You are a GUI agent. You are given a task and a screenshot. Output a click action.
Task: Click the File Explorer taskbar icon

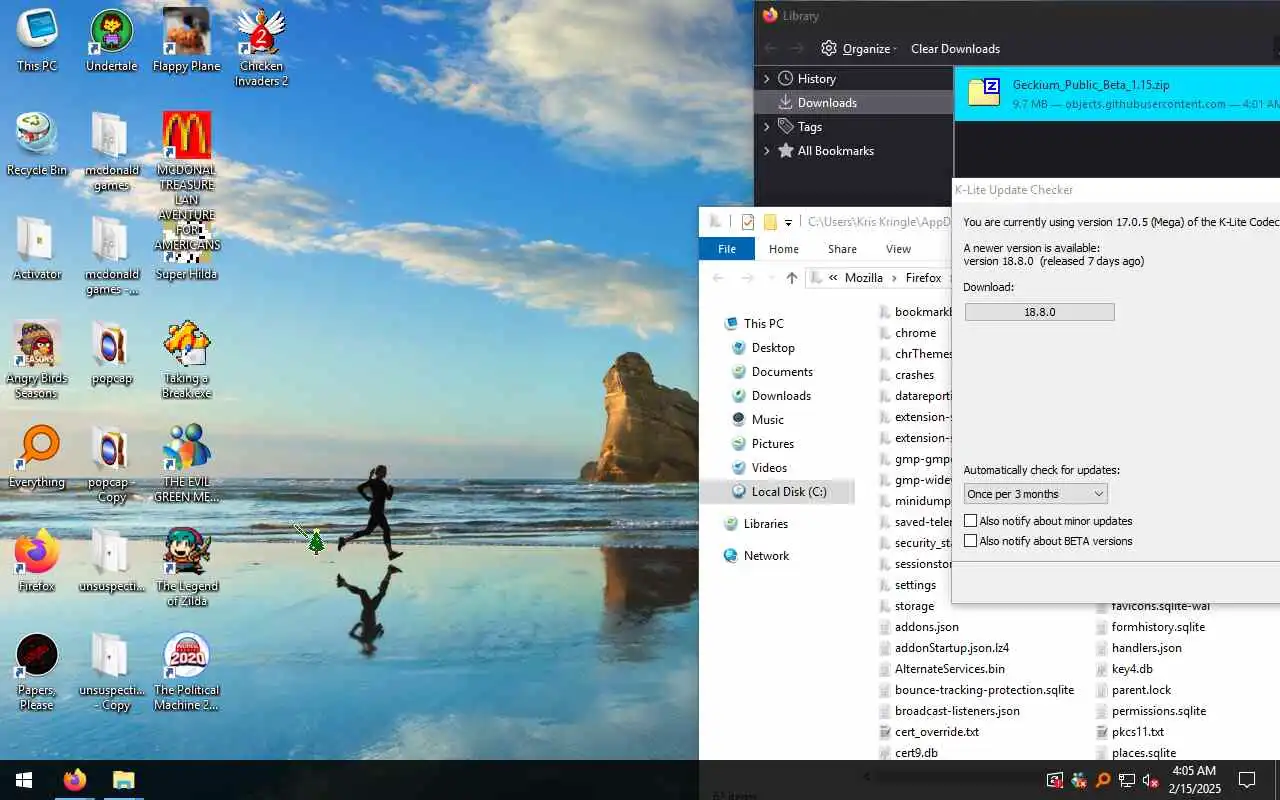123,780
